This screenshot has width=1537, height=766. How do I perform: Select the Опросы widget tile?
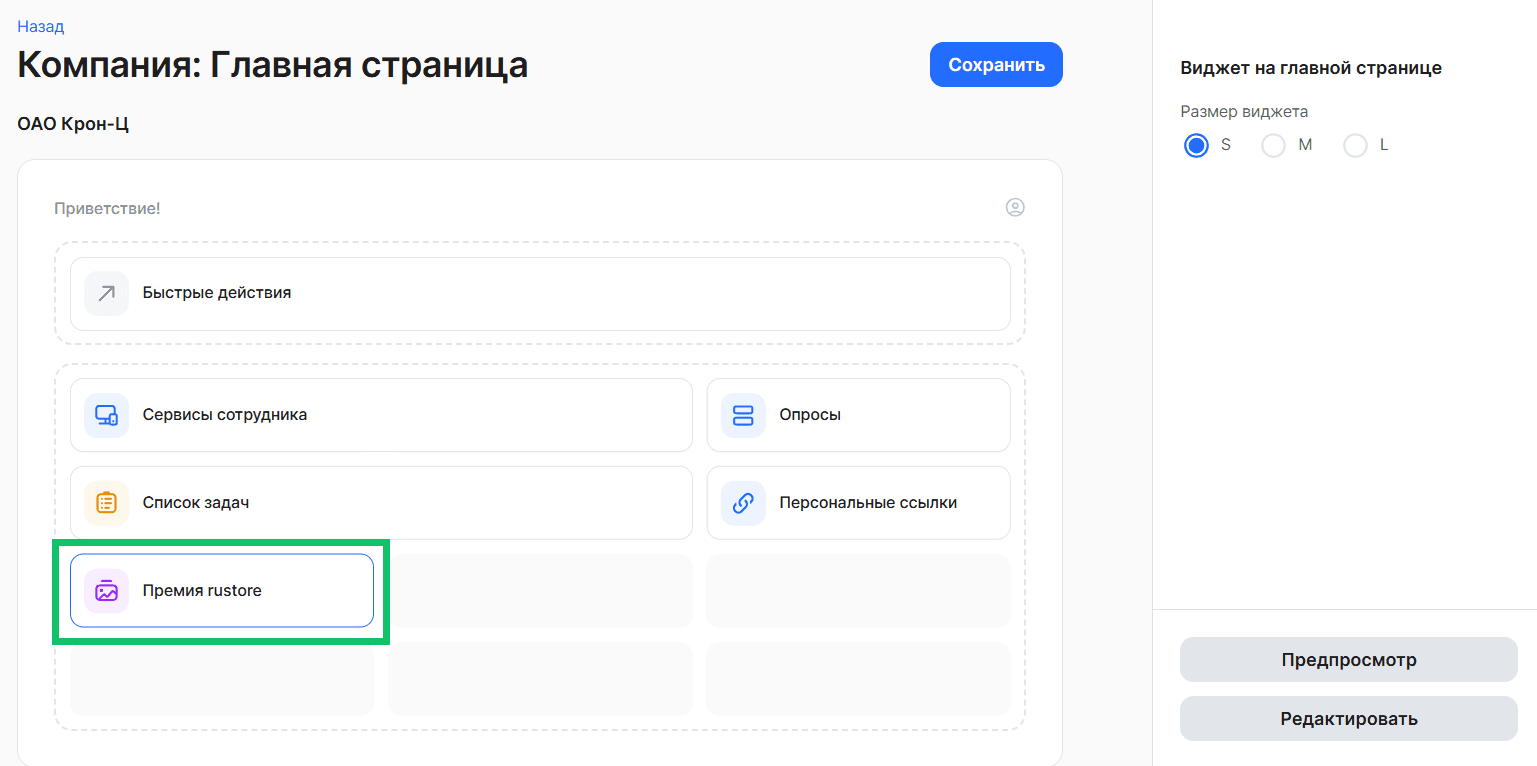858,415
